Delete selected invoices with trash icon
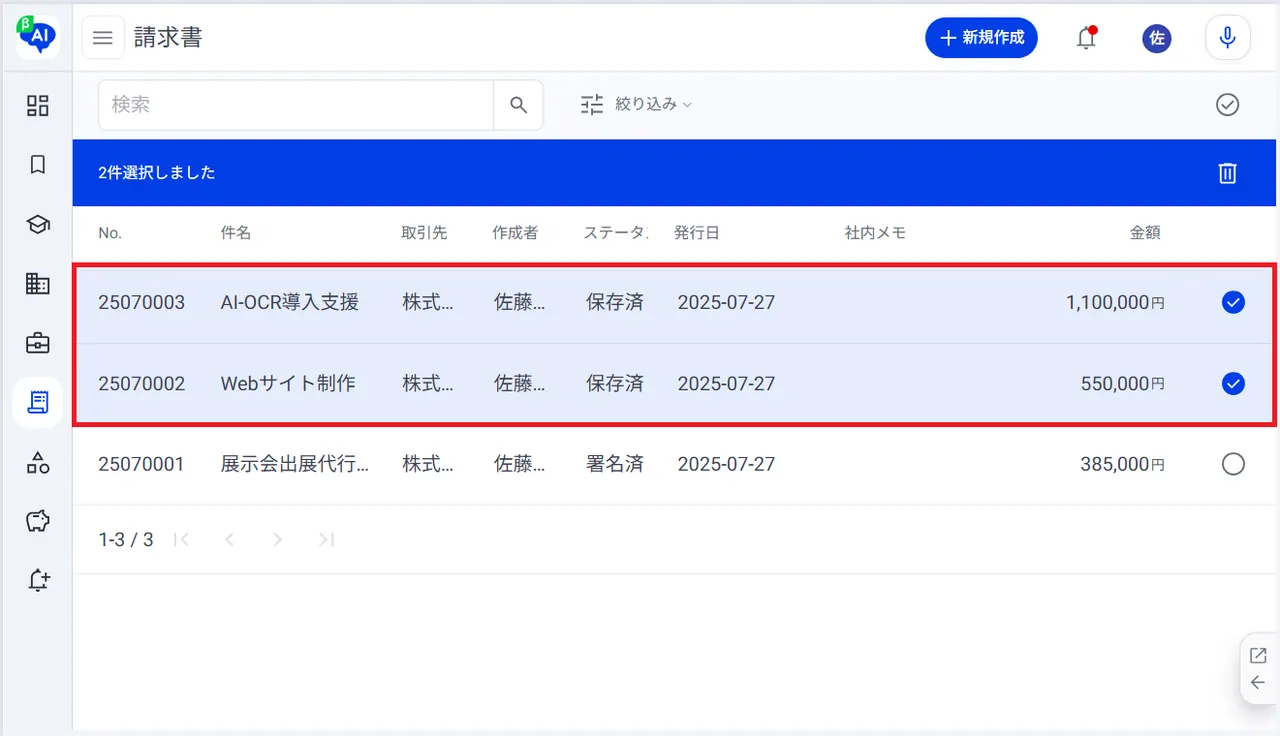This screenshot has width=1280, height=736. 1228,173
